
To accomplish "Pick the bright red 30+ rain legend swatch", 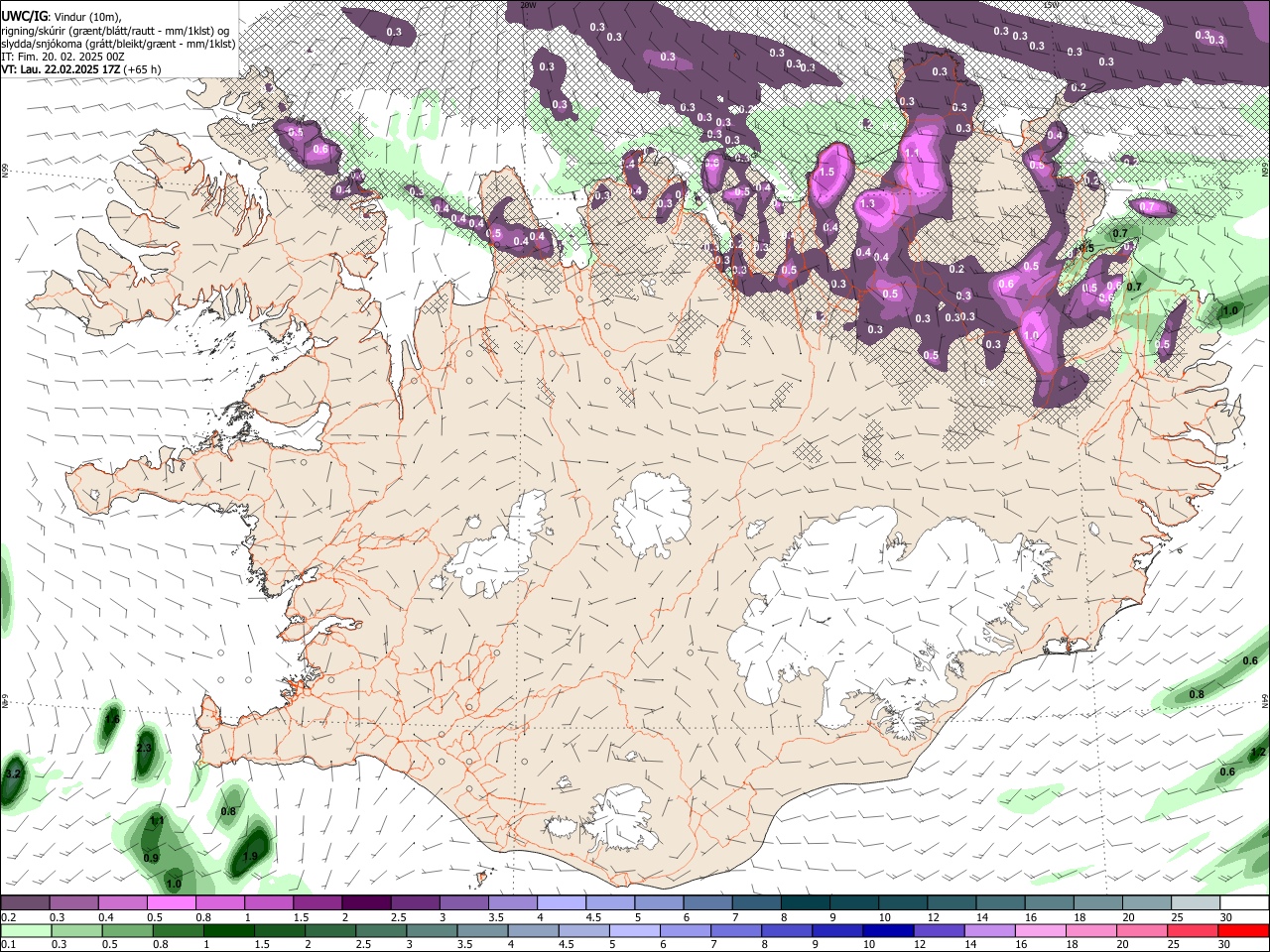I will pos(1244,930).
